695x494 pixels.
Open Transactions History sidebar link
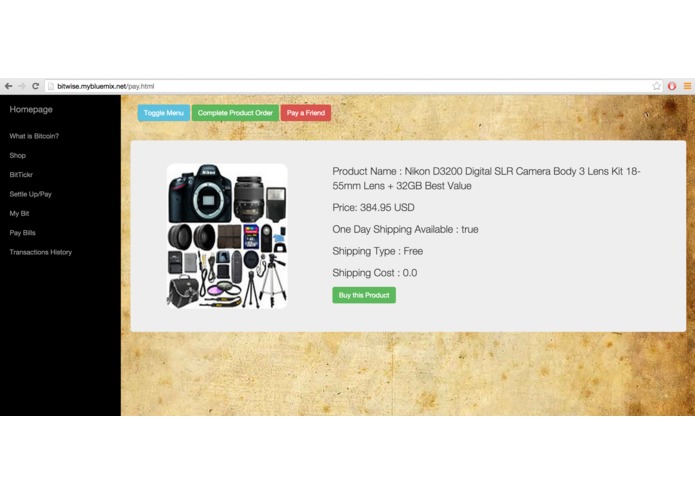coord(41,252)
